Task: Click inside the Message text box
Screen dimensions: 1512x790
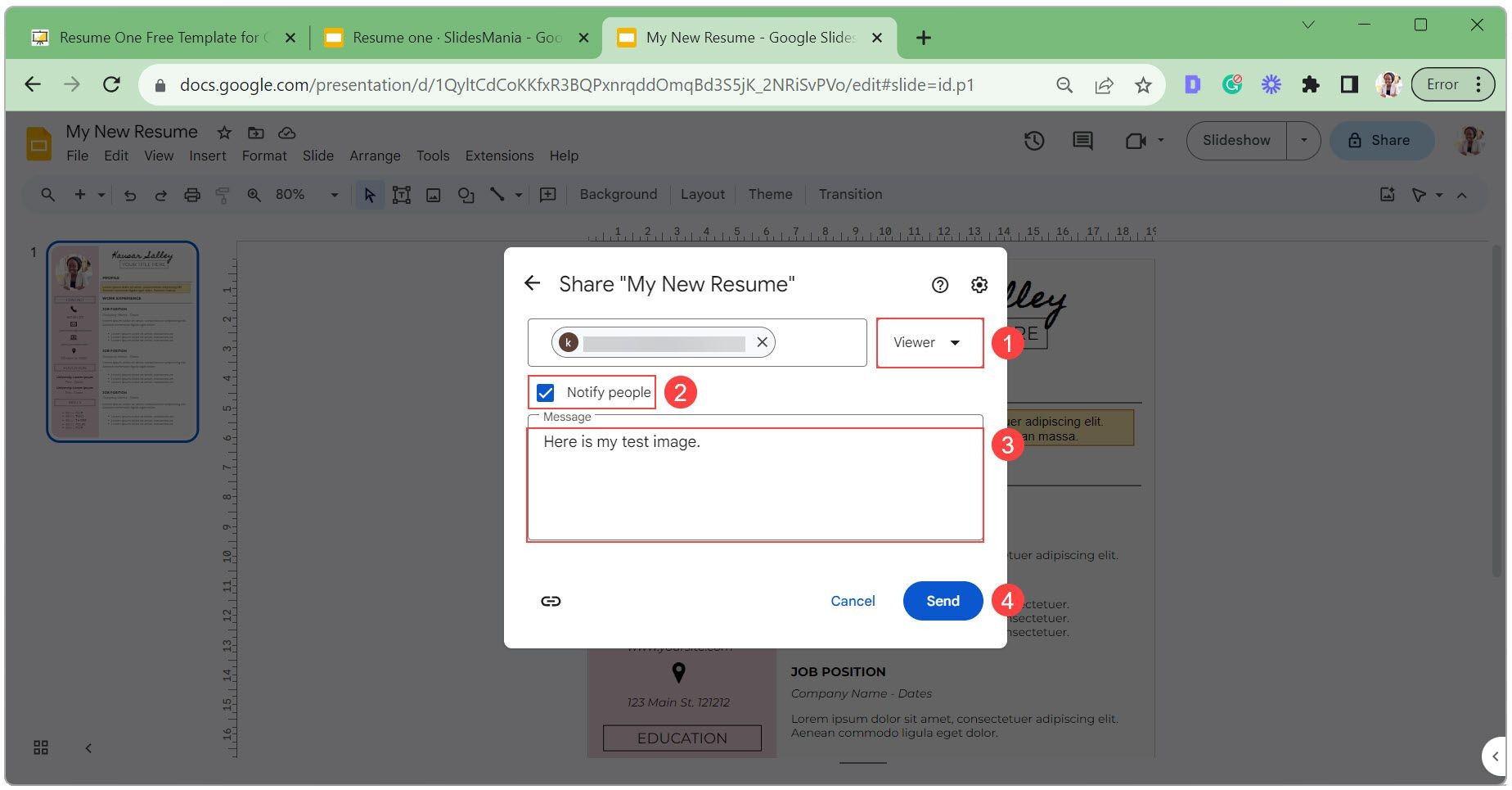Action: (755, 484)
